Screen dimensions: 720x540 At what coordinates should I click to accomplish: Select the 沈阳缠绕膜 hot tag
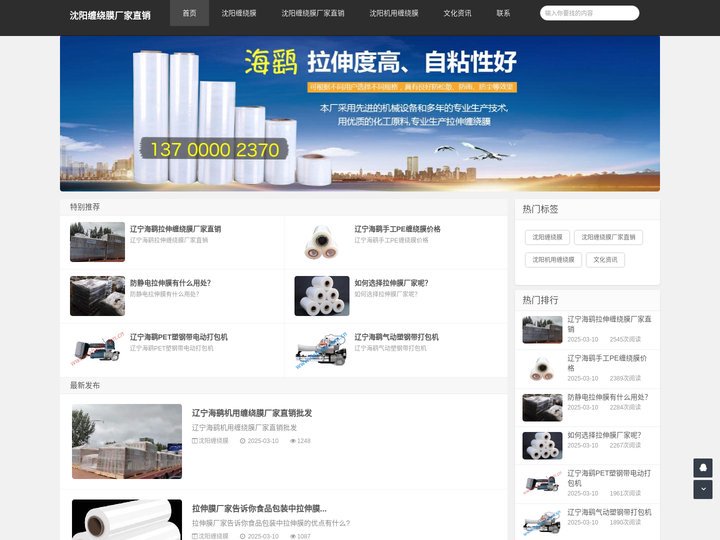547,237
